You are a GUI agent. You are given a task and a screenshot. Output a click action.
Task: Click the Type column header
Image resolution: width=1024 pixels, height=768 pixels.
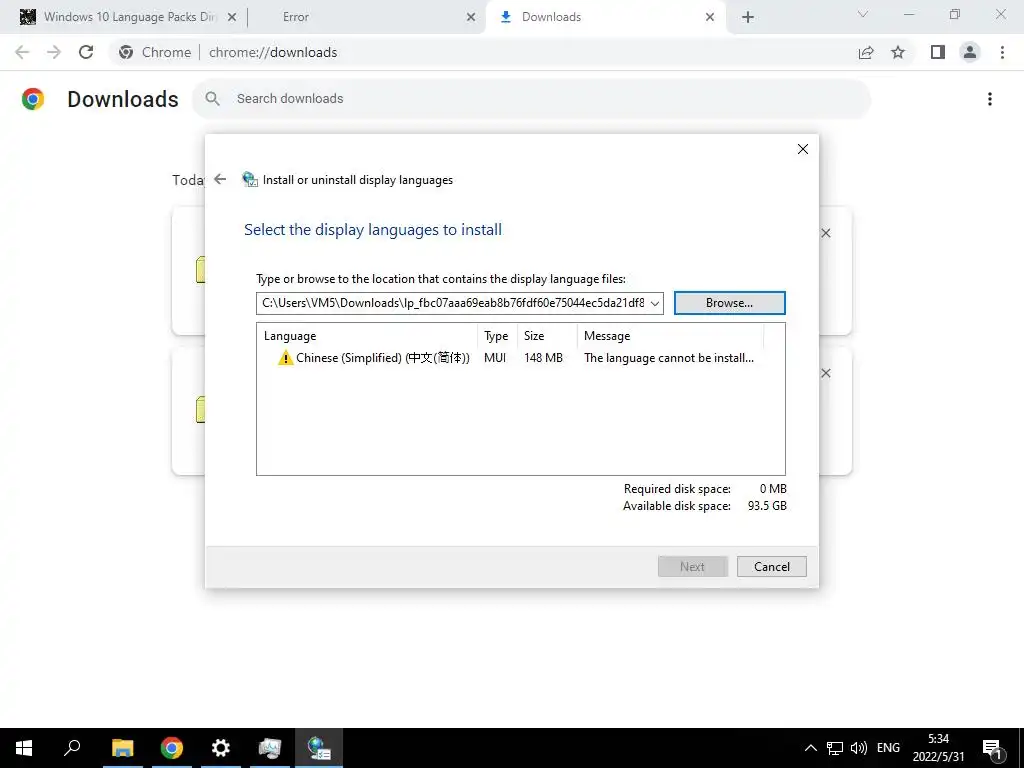tap(496, 336)
